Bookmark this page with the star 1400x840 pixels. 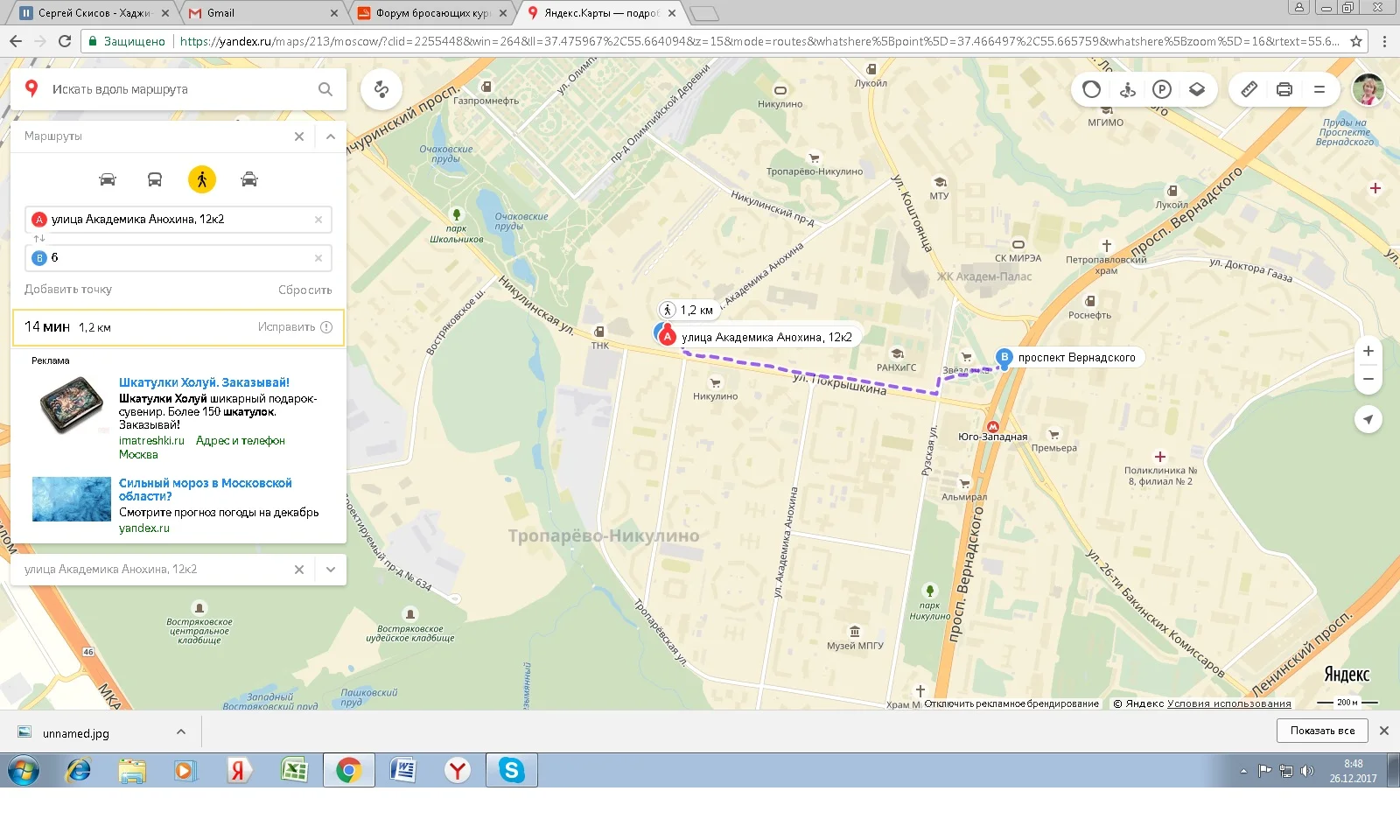[1356, 41]
